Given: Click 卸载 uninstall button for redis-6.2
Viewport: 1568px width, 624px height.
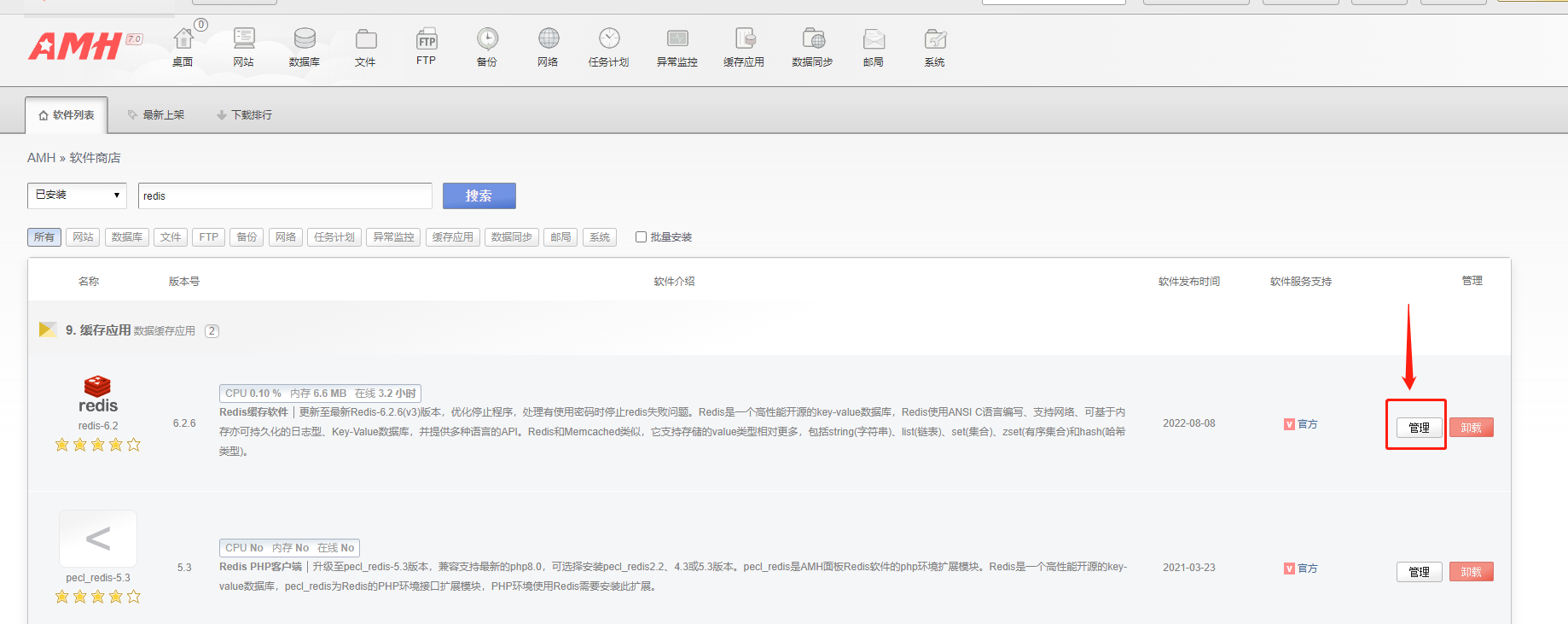Looking at the screenshot, I should (1472, 428).
